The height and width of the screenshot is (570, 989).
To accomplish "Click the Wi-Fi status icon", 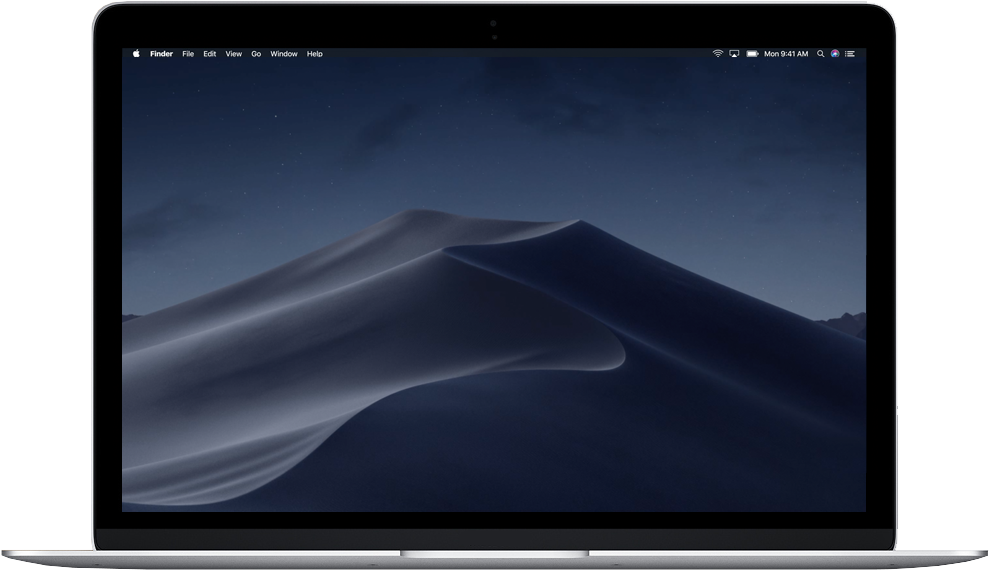I will tap(717, 54).
